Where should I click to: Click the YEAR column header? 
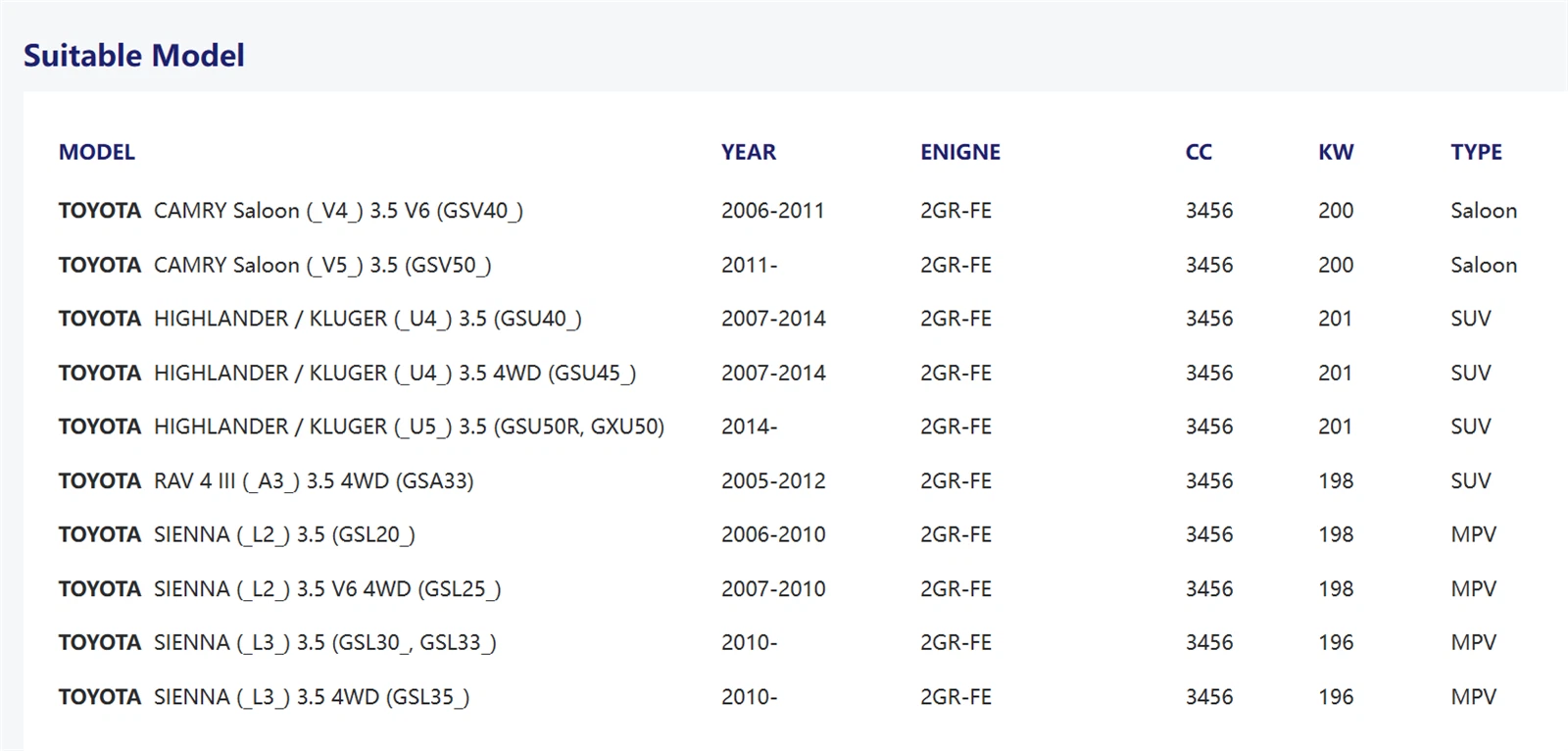749,152
